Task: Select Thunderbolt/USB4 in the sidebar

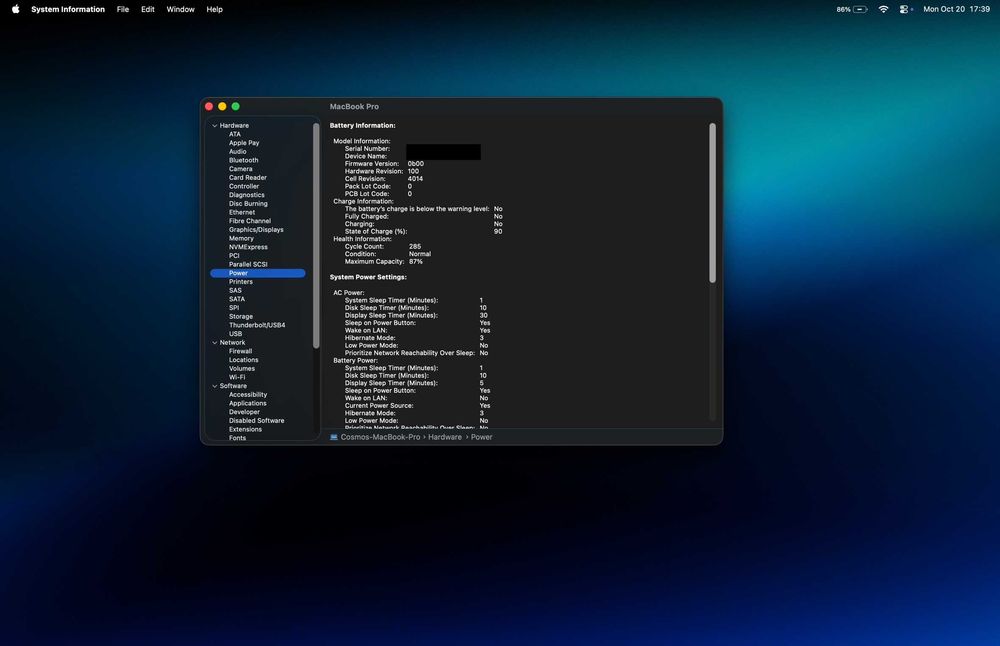Action: click(257, 325)
